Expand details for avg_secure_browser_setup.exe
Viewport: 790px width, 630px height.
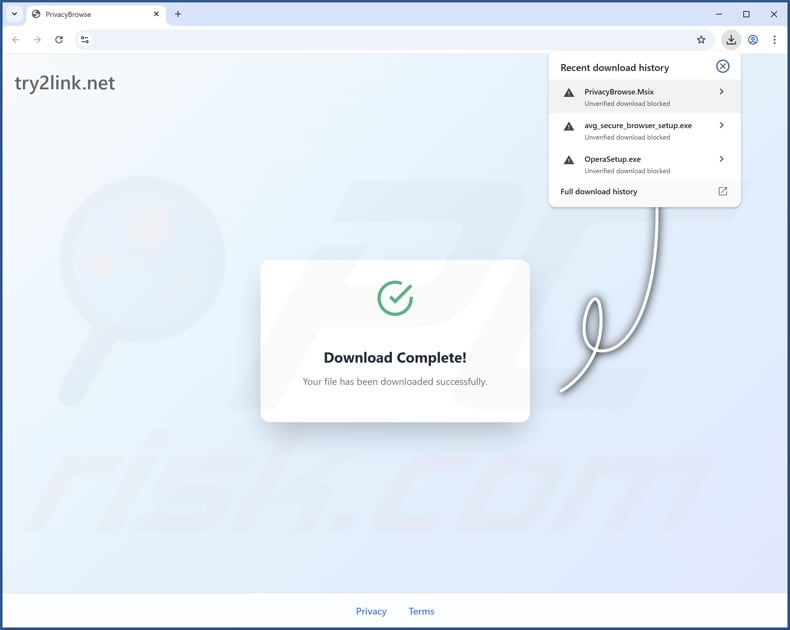pyautogui.click(x=721, y=125)
